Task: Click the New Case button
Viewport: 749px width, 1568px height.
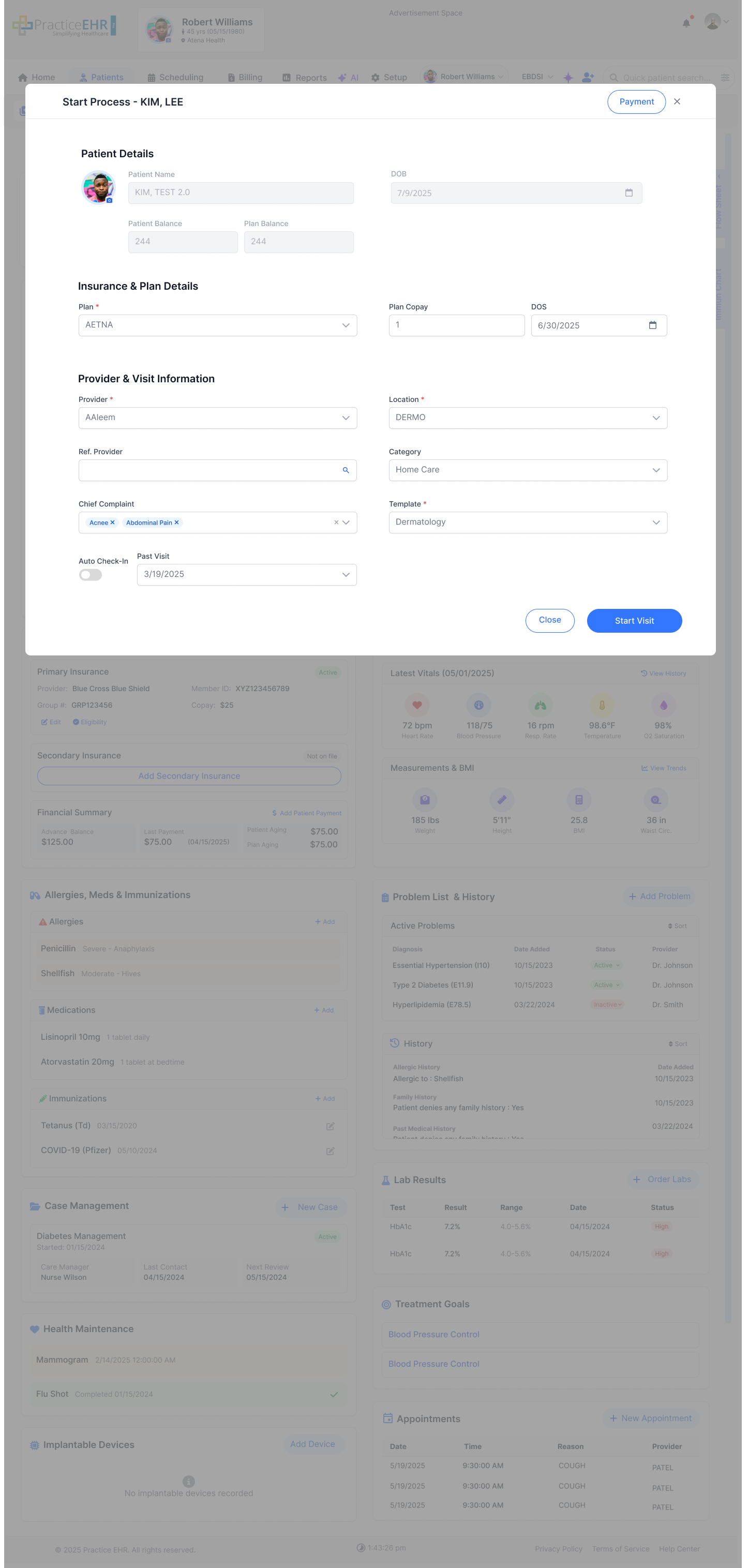Action: (310, 1207)
